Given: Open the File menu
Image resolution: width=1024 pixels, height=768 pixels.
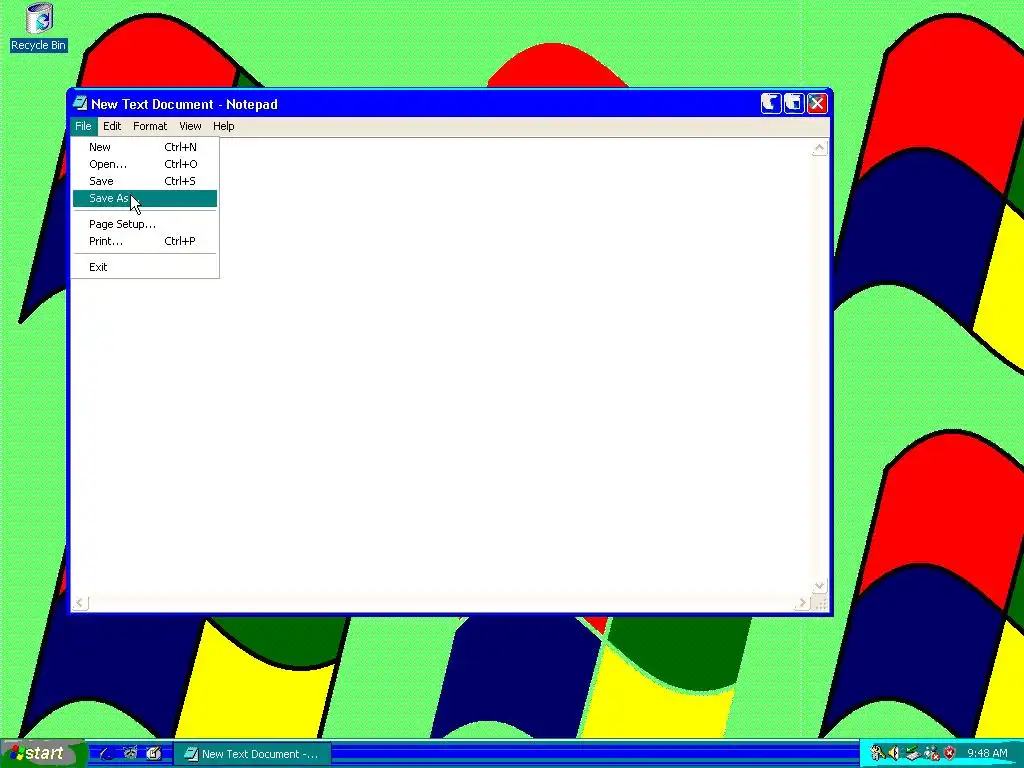Looking at the screenshot, I should [x=83, y=126].
